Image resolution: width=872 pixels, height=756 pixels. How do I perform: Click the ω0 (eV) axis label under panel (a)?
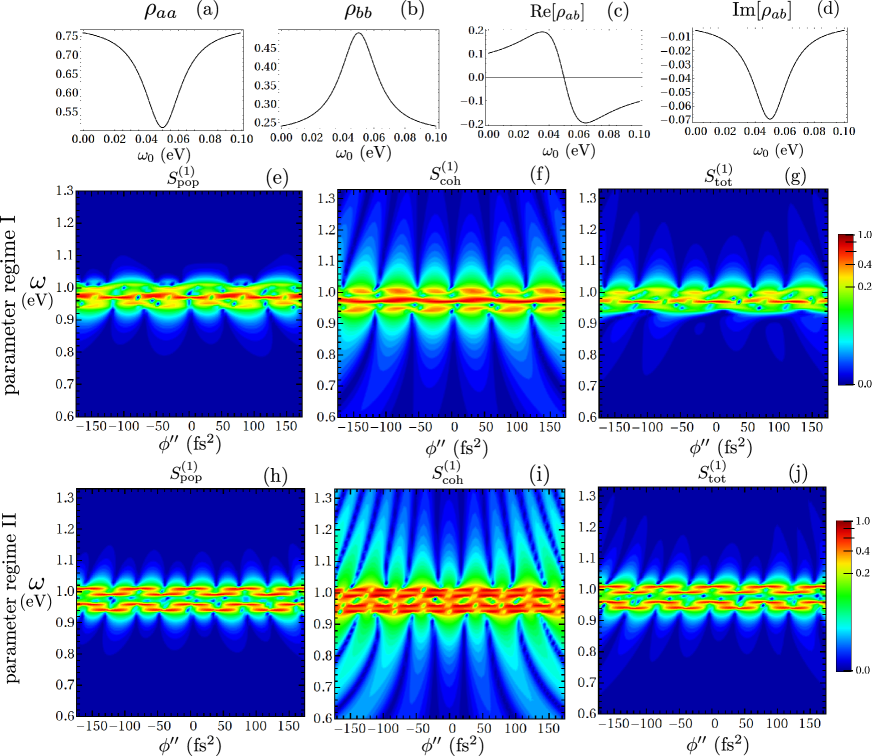[164, 155]
